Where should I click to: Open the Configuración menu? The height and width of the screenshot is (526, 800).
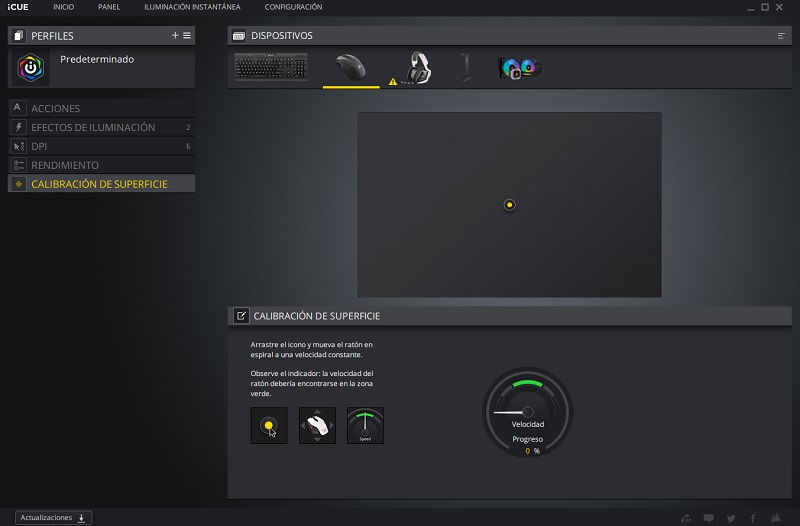(293, 7)
